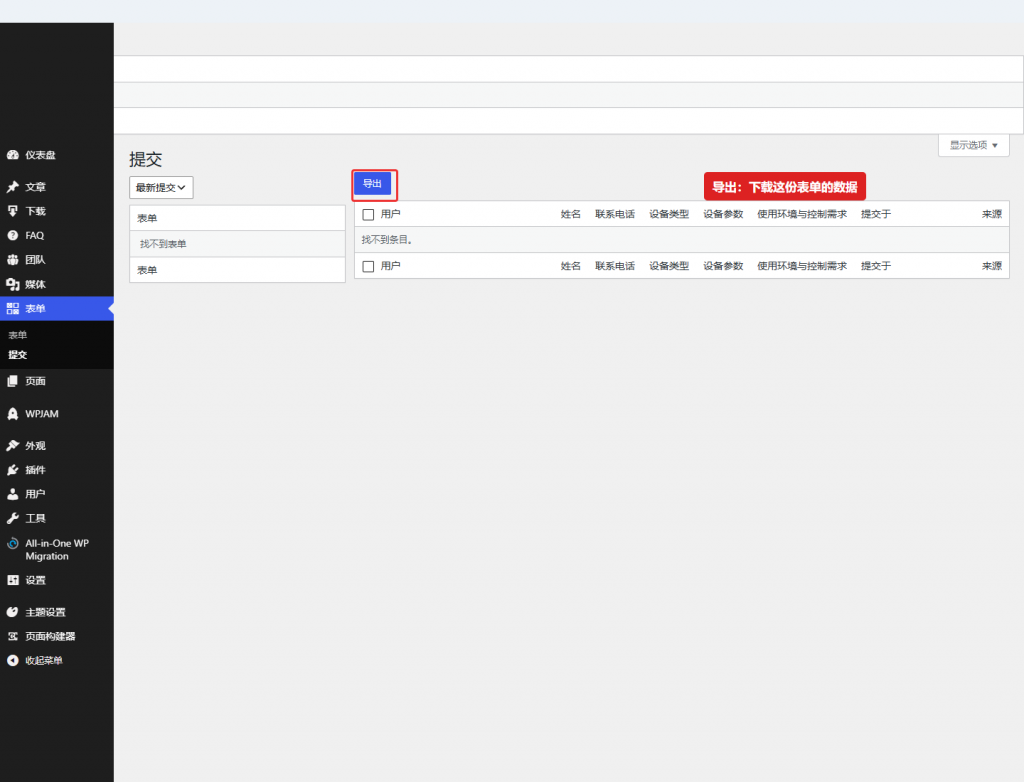Open 外观 appearance brush icon
Screen dimensions: 1024x782
point(12,446)
